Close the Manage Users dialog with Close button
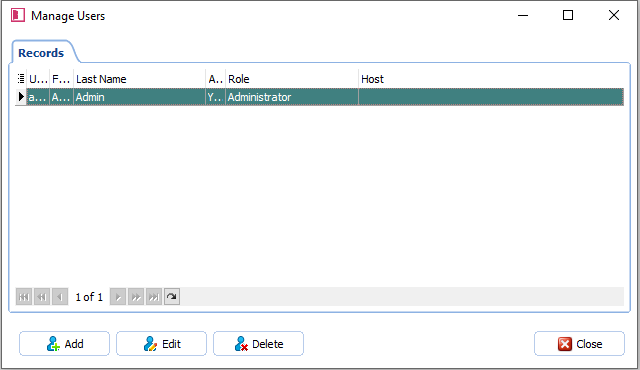Viewport: 640px width, 370px height. click(x=579, y=343)
